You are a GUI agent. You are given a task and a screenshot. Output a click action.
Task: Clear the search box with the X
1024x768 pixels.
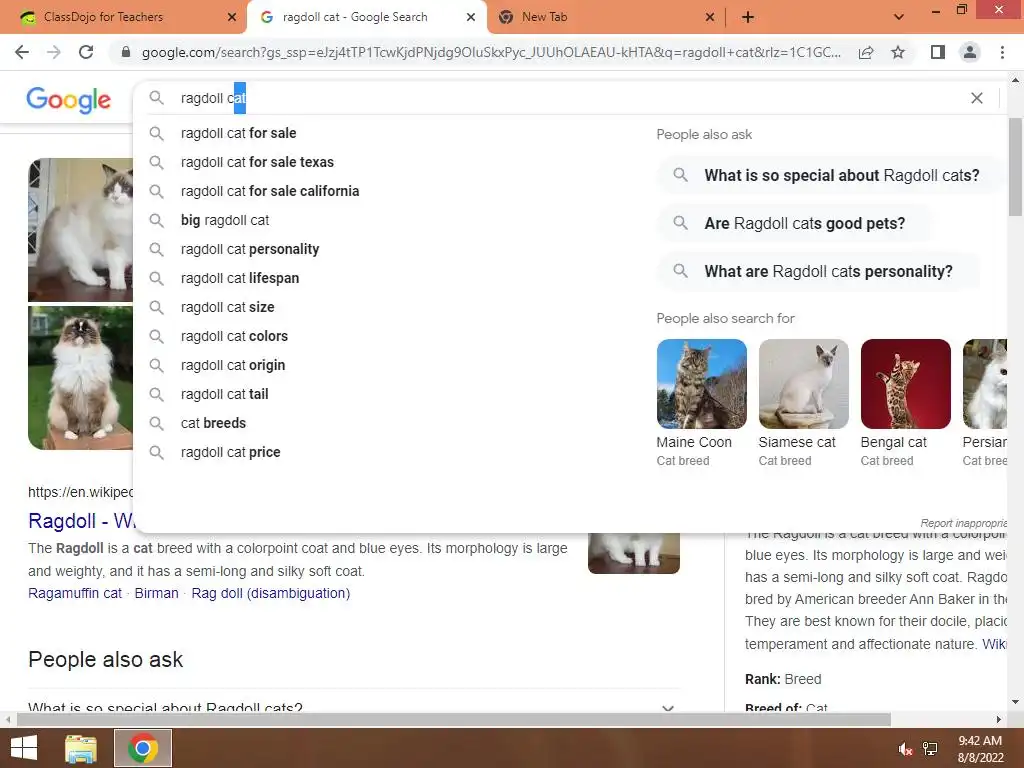[977, 98]
